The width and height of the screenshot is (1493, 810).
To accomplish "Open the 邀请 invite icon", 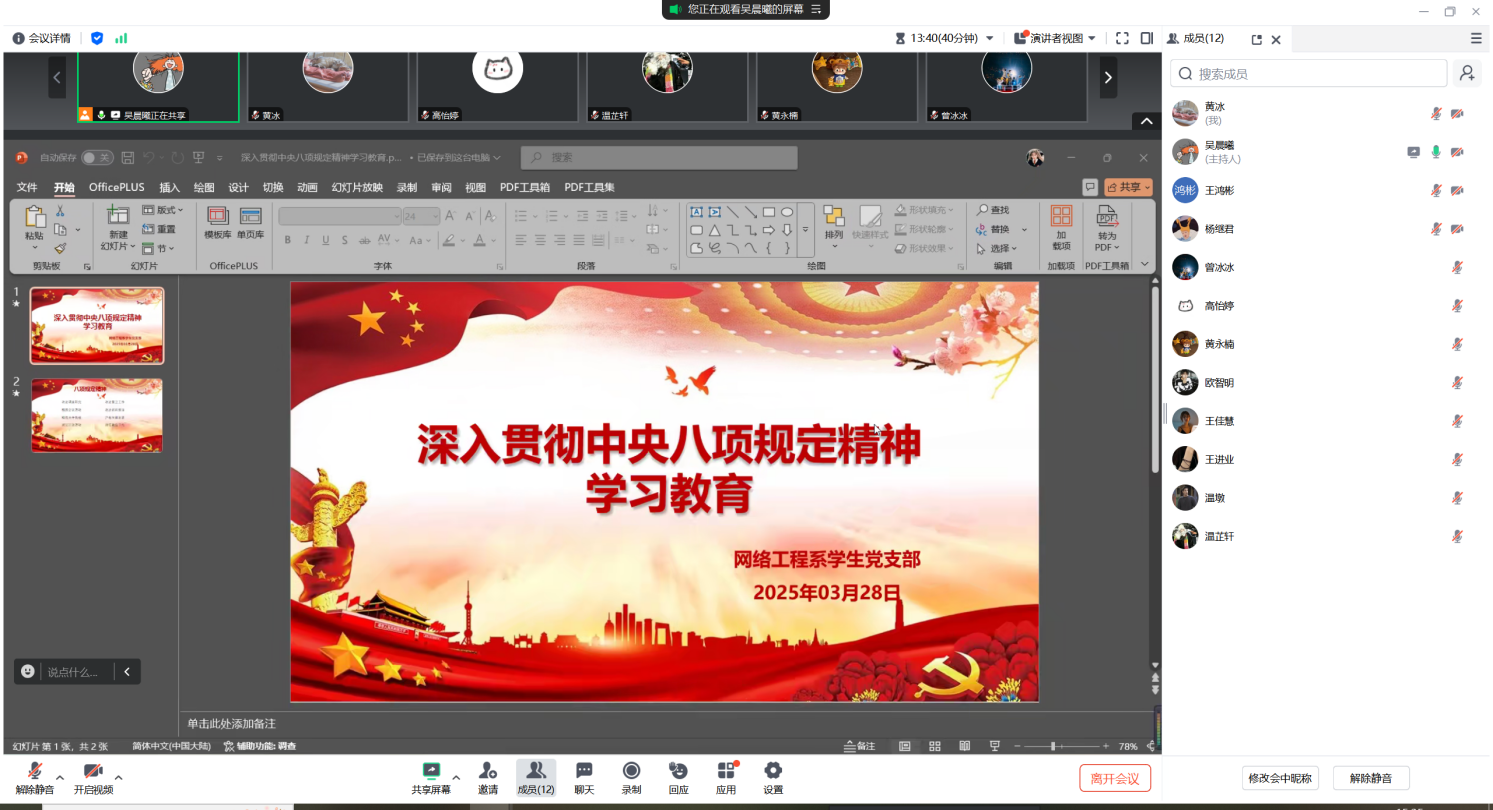I will coord(487,771).
